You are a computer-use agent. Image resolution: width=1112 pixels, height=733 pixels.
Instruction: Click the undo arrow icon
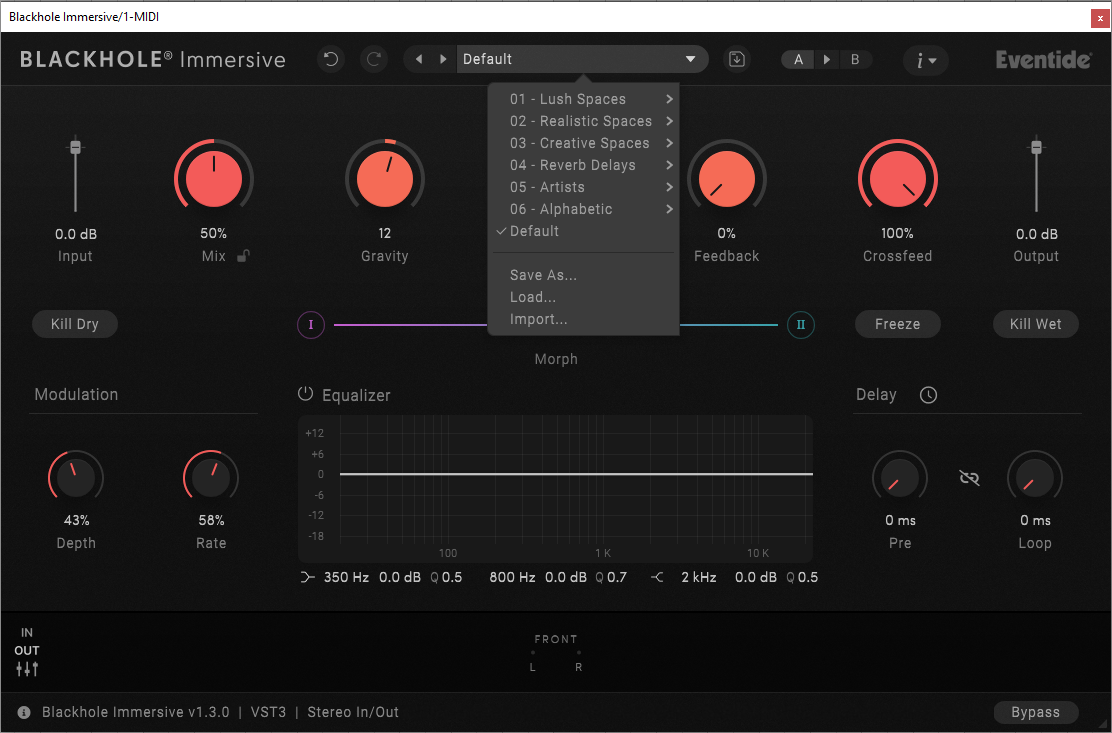click(x=330, y=59)
